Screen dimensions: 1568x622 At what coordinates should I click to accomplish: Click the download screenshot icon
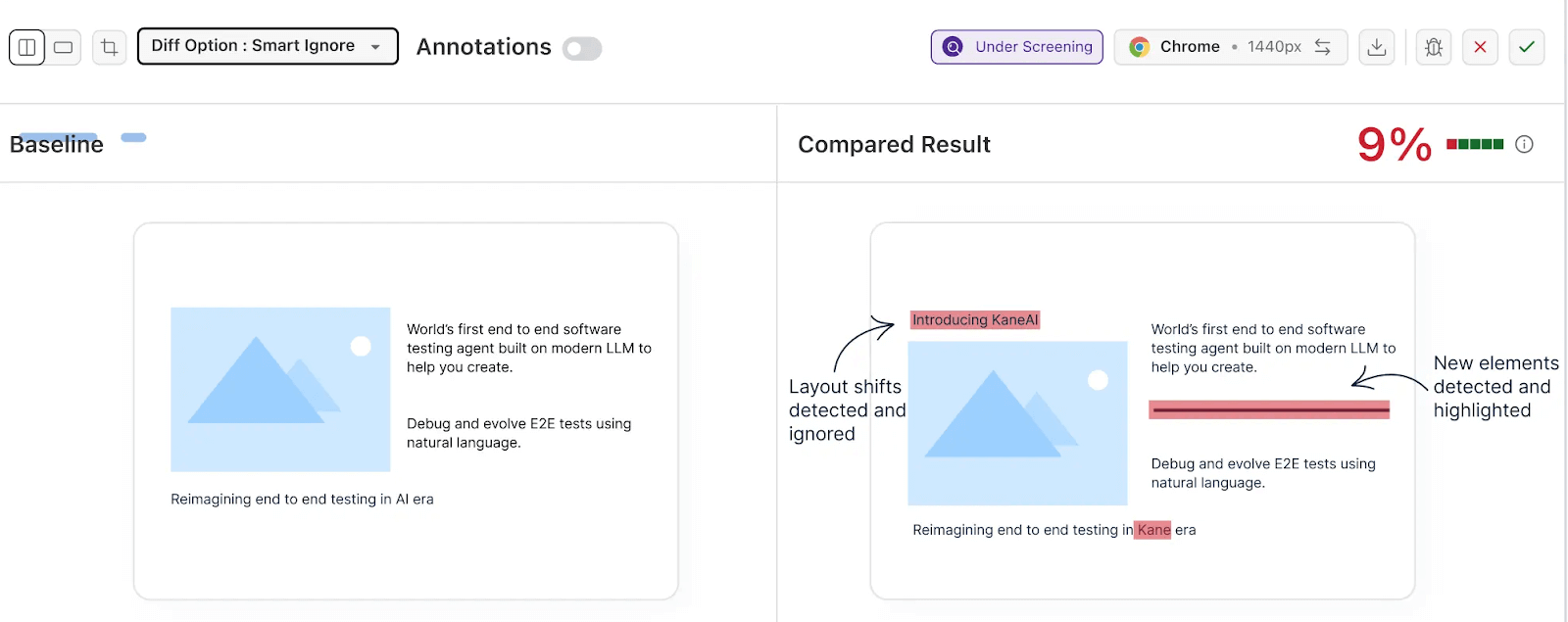pyautogui.click(x=1377, y=46)
